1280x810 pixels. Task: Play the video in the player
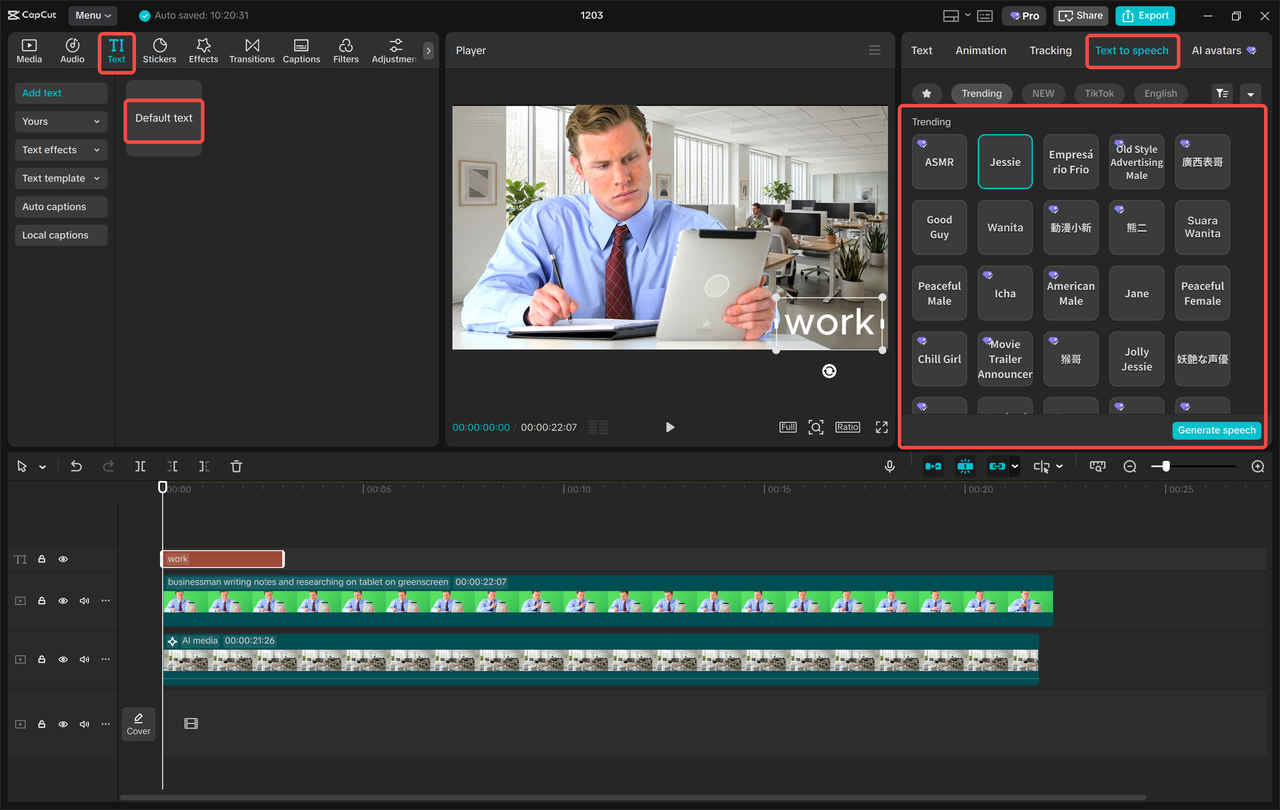pos(670,427)
